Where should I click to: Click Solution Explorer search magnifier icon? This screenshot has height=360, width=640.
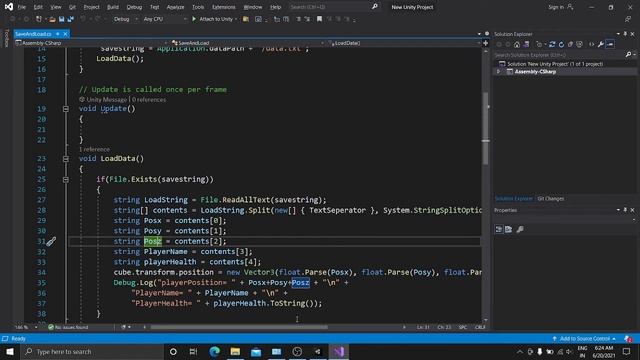[x=628, y=55]
